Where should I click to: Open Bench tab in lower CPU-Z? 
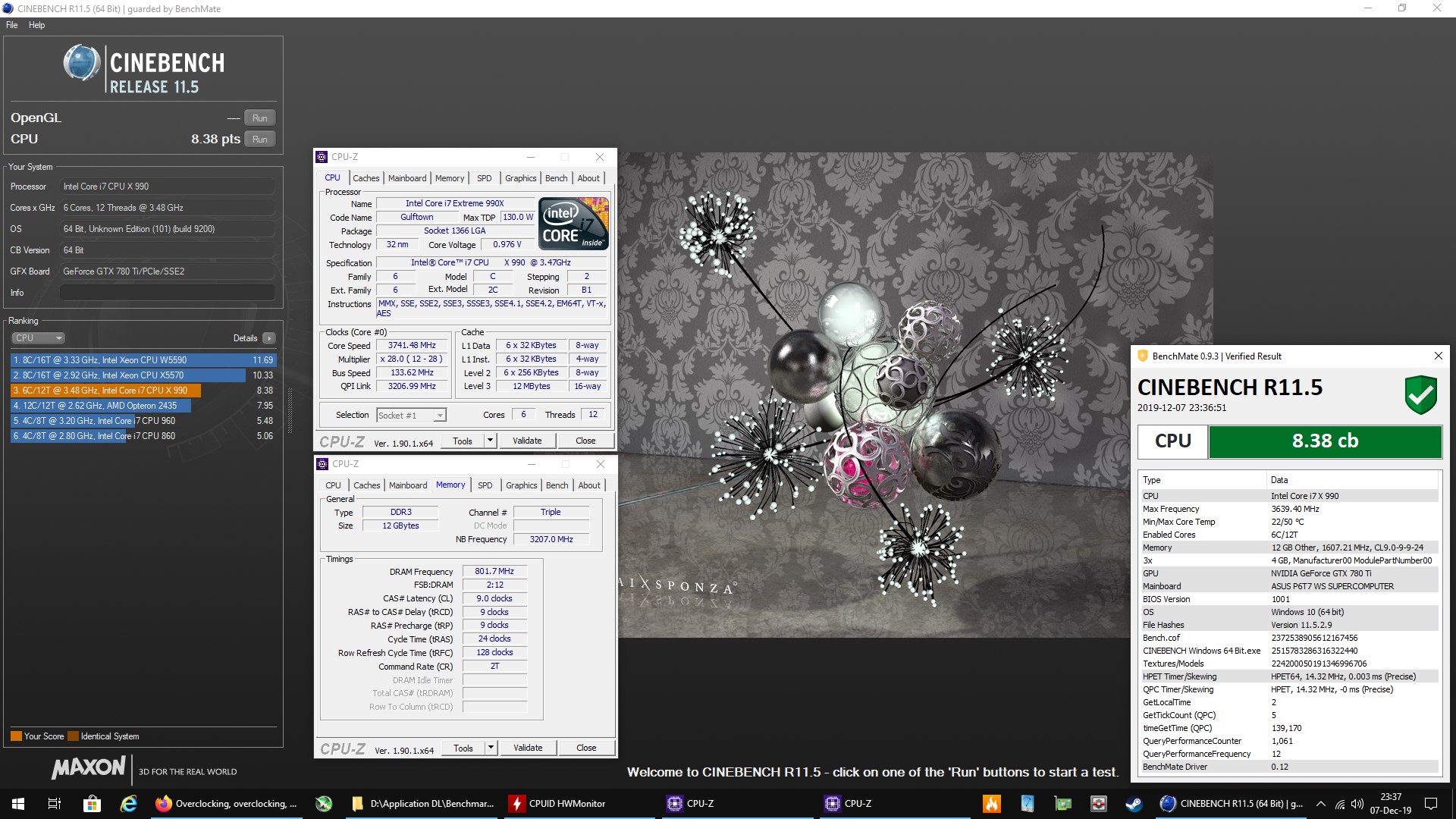tap(557, 485)
